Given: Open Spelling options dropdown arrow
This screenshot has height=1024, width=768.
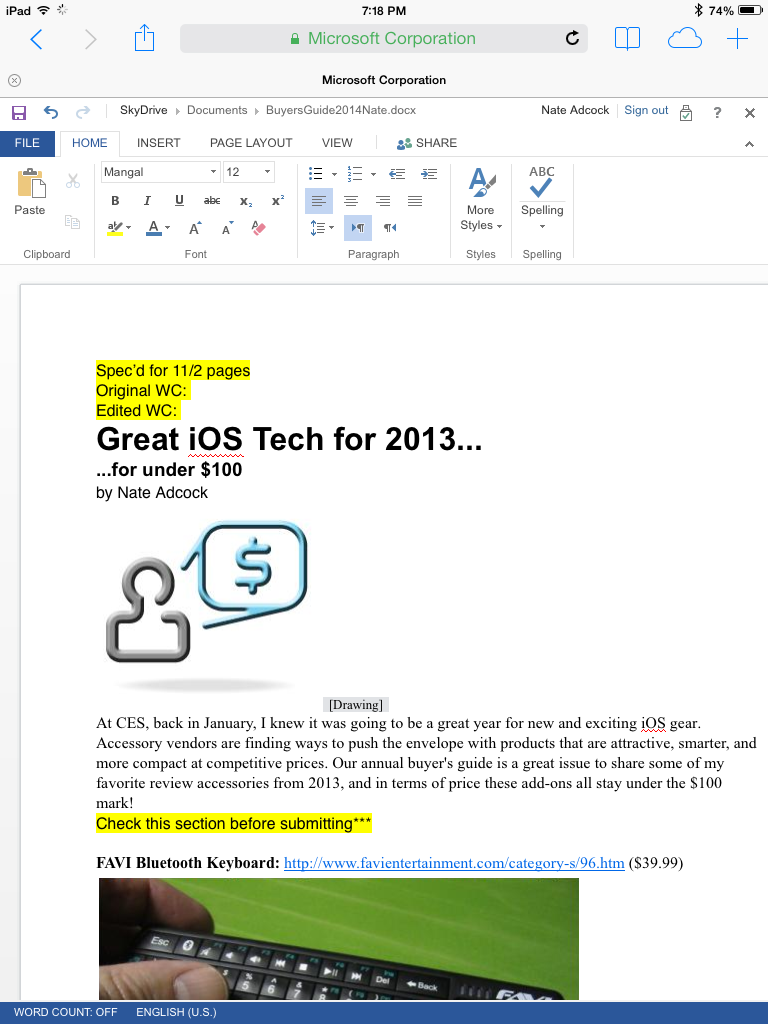Looking at the screenshot, I should pyautogui.click(x=542, y=226).
